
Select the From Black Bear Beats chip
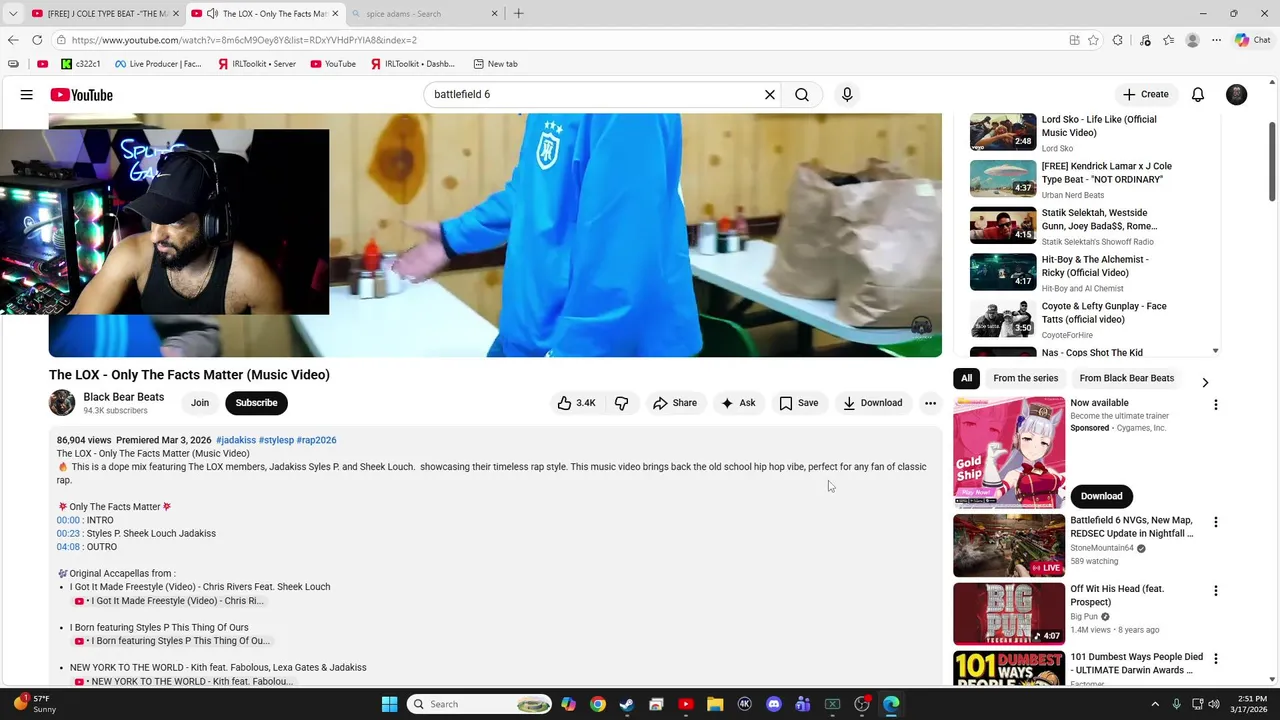(1127, 378)
